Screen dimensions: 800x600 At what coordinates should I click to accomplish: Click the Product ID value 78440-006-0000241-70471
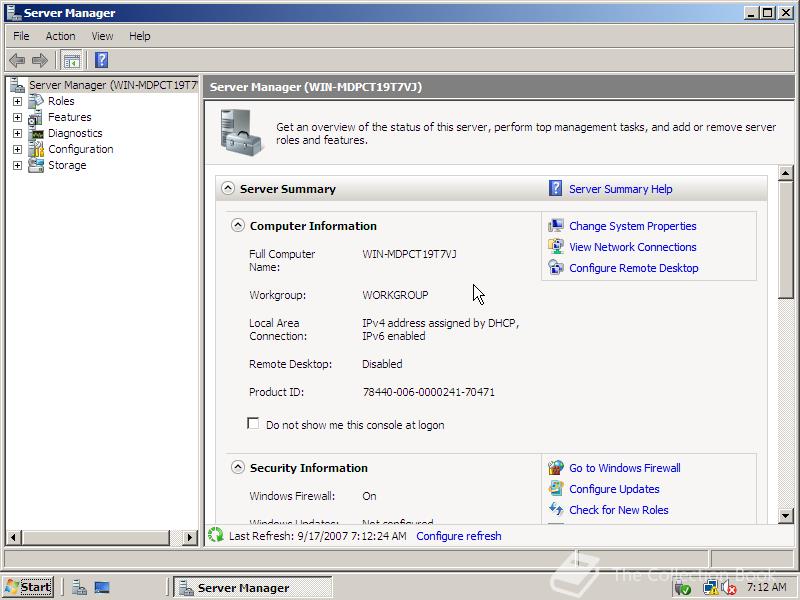point(429,392)
